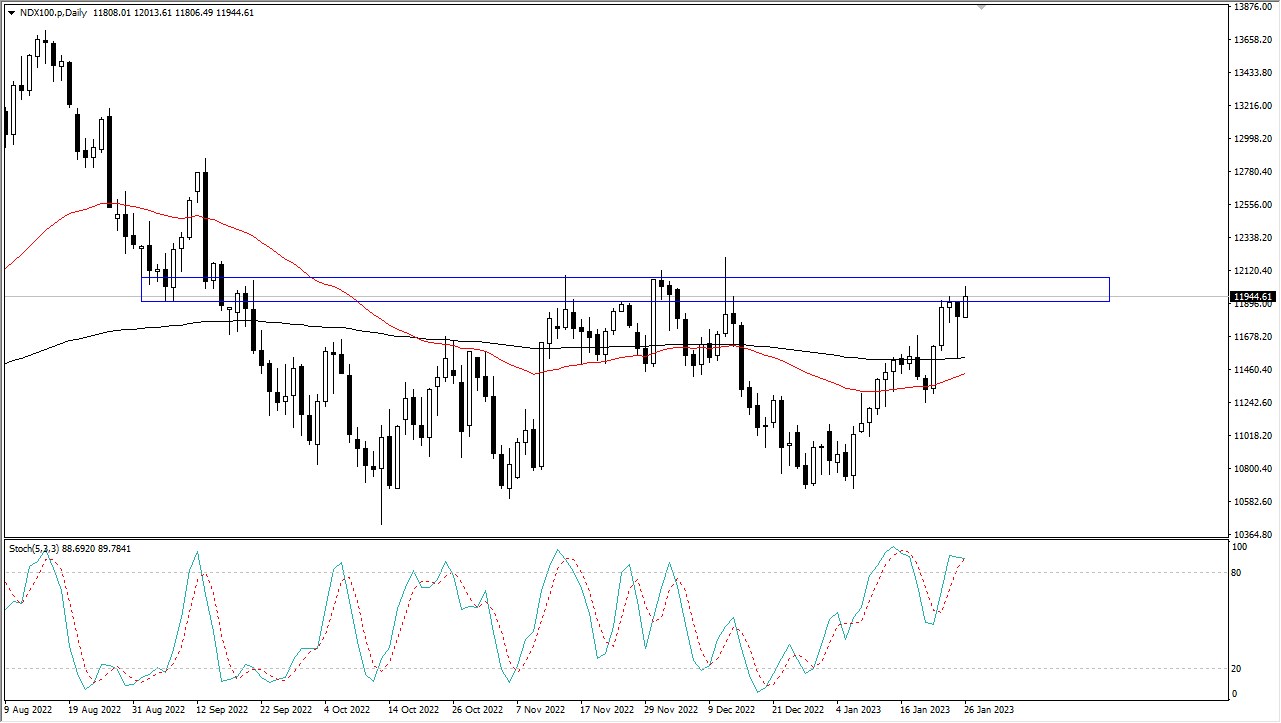Click the 9 Aug 2022 date label
1281x723 pixels.
tap(29, 709)
